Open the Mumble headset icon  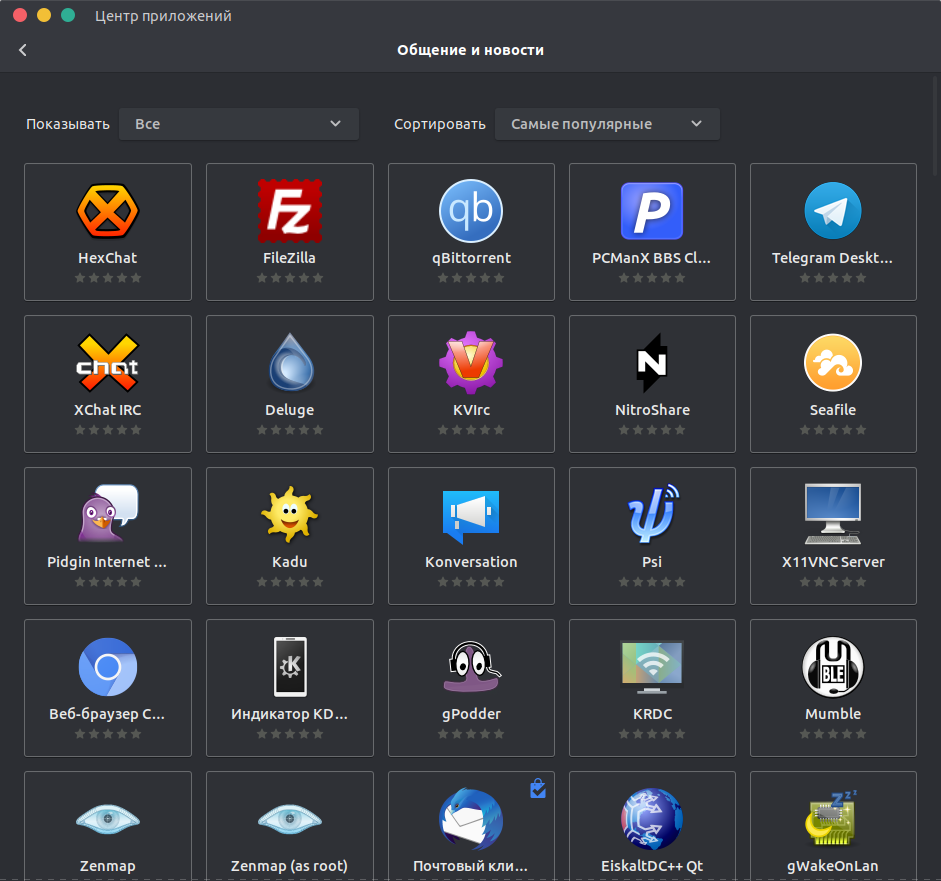(x=833, y=667)
